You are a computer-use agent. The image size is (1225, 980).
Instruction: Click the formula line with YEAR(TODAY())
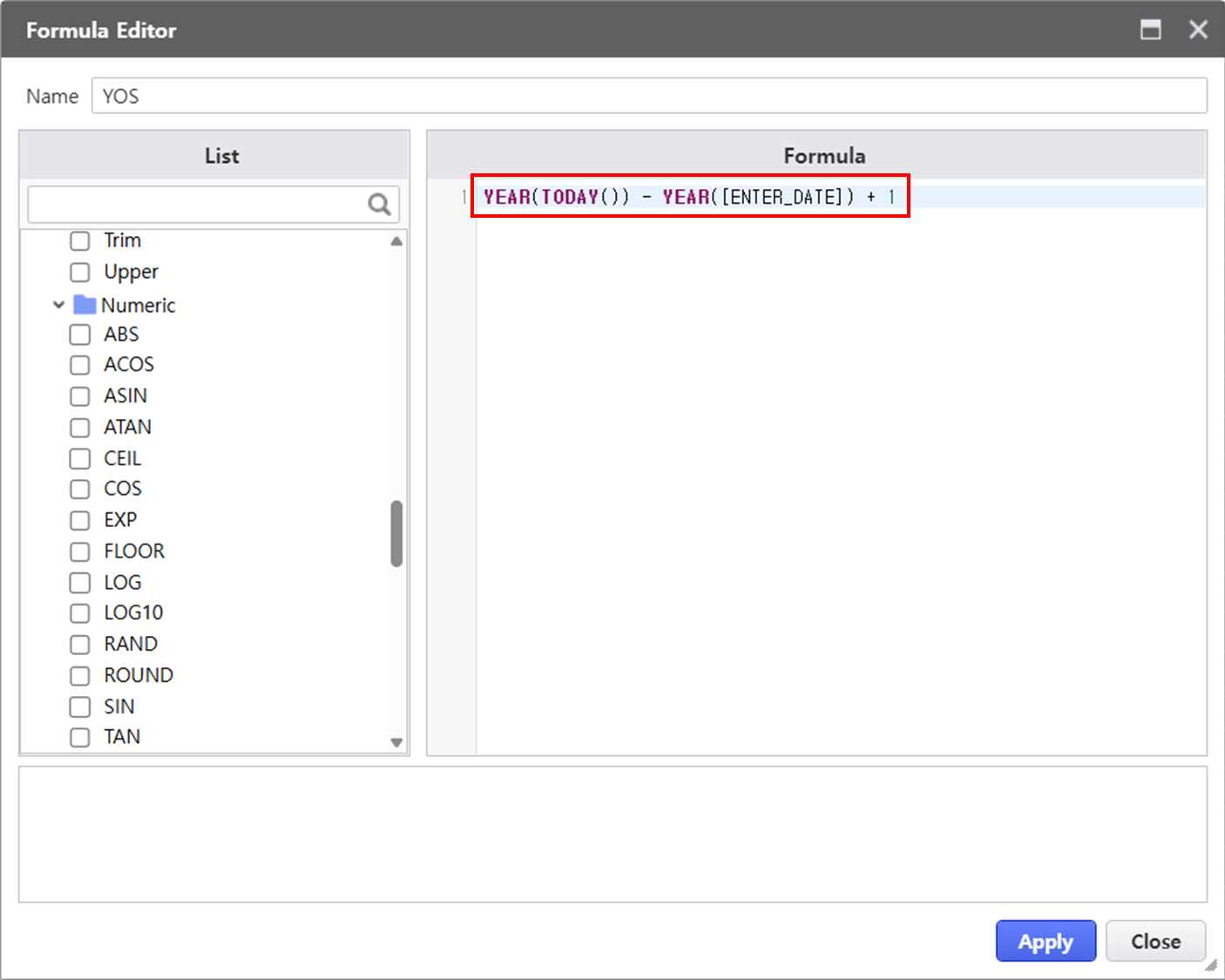point(689,197)
